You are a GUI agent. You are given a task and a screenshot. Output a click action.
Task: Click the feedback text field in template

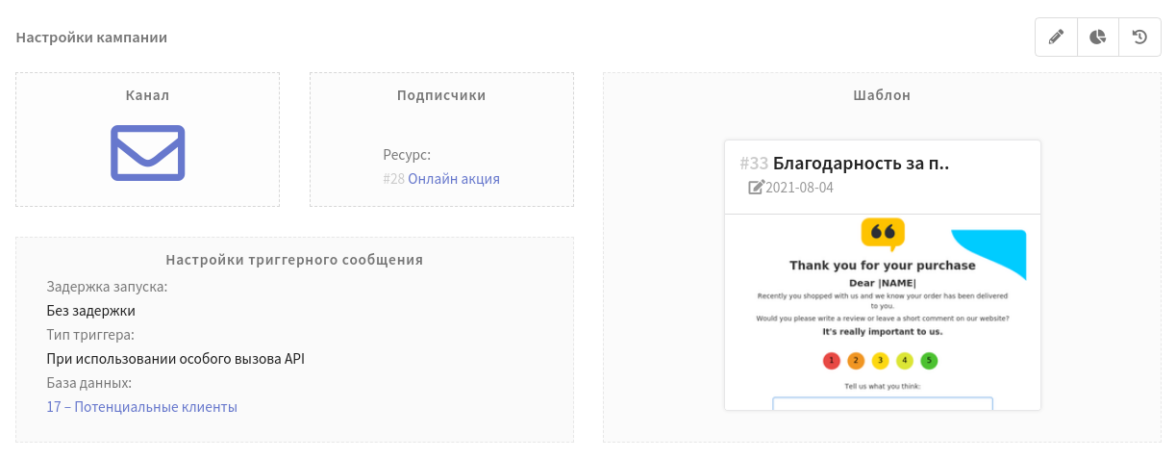point(882,403)
